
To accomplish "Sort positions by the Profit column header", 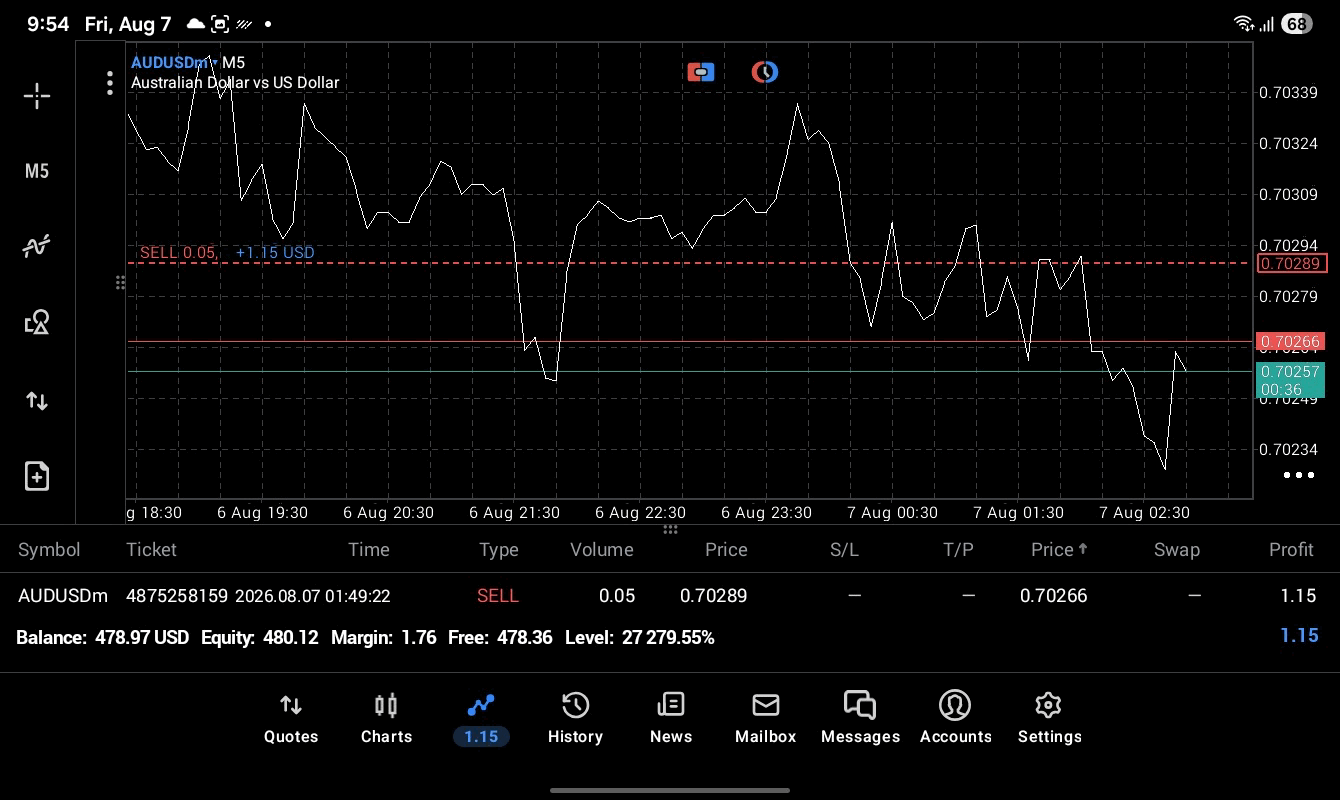I will pos(1291,549).
